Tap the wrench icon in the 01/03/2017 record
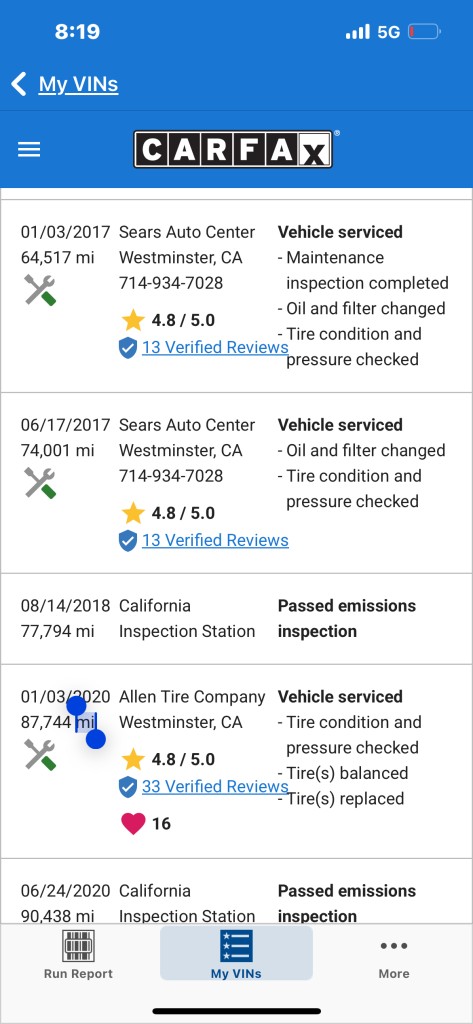 click(40, 290)
